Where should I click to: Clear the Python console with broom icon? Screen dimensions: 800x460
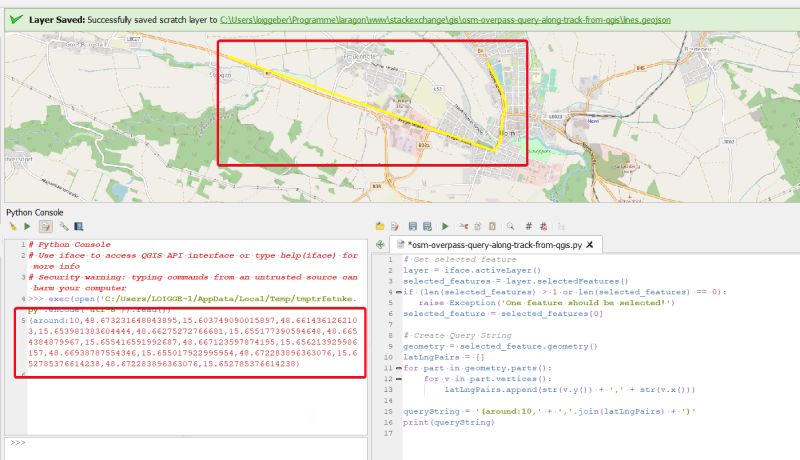(x=12, y=226)
